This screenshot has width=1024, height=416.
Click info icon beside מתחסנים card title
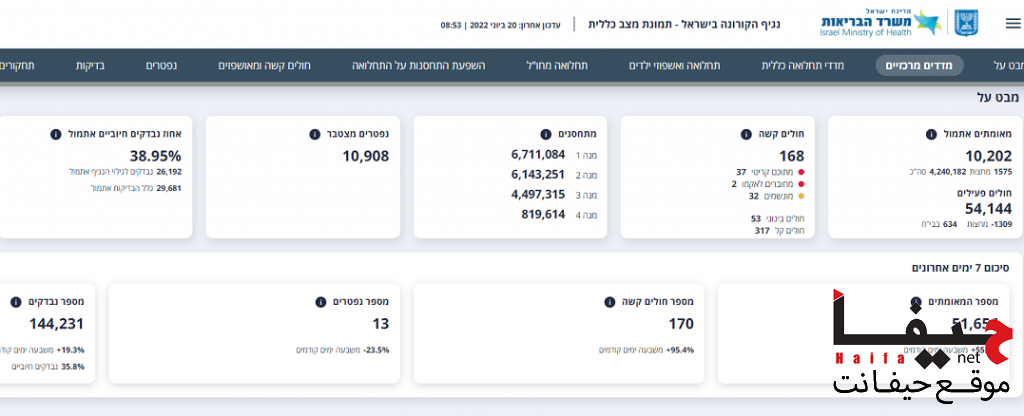tap(545, 134)
